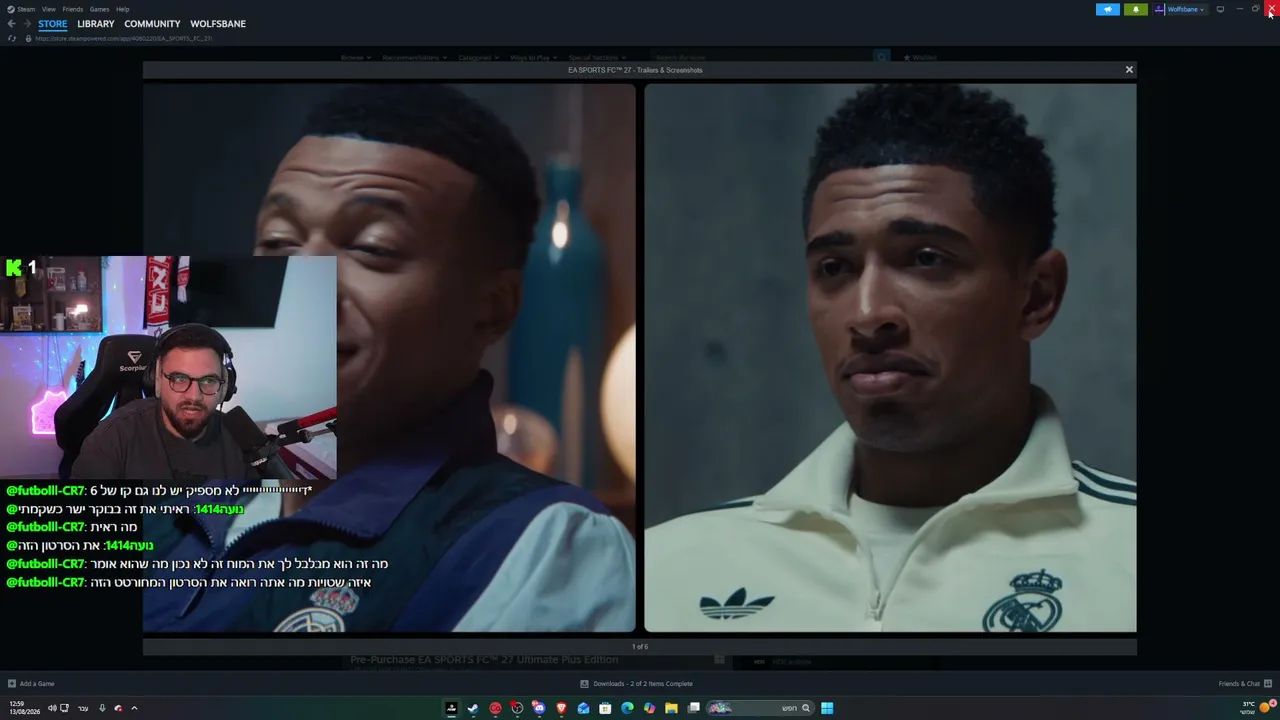
Task: Open the taskbar volume icon
Action: coord(51,708)
